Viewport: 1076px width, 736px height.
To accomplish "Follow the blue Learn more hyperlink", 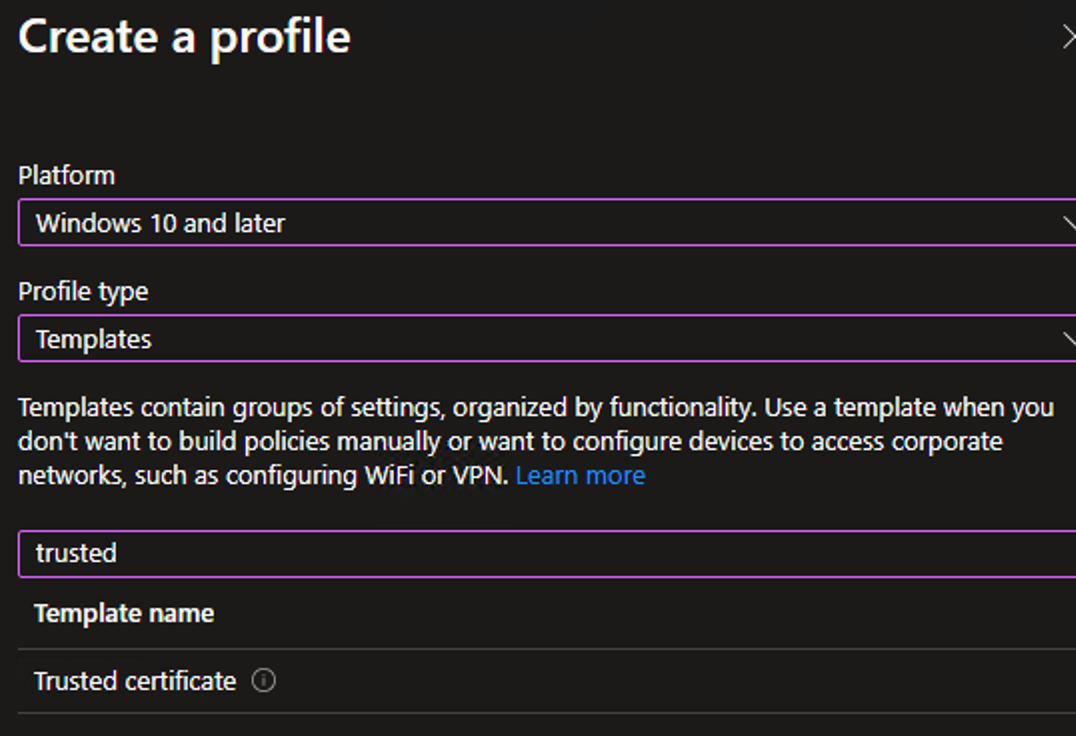I will click(x=580, y=475).
